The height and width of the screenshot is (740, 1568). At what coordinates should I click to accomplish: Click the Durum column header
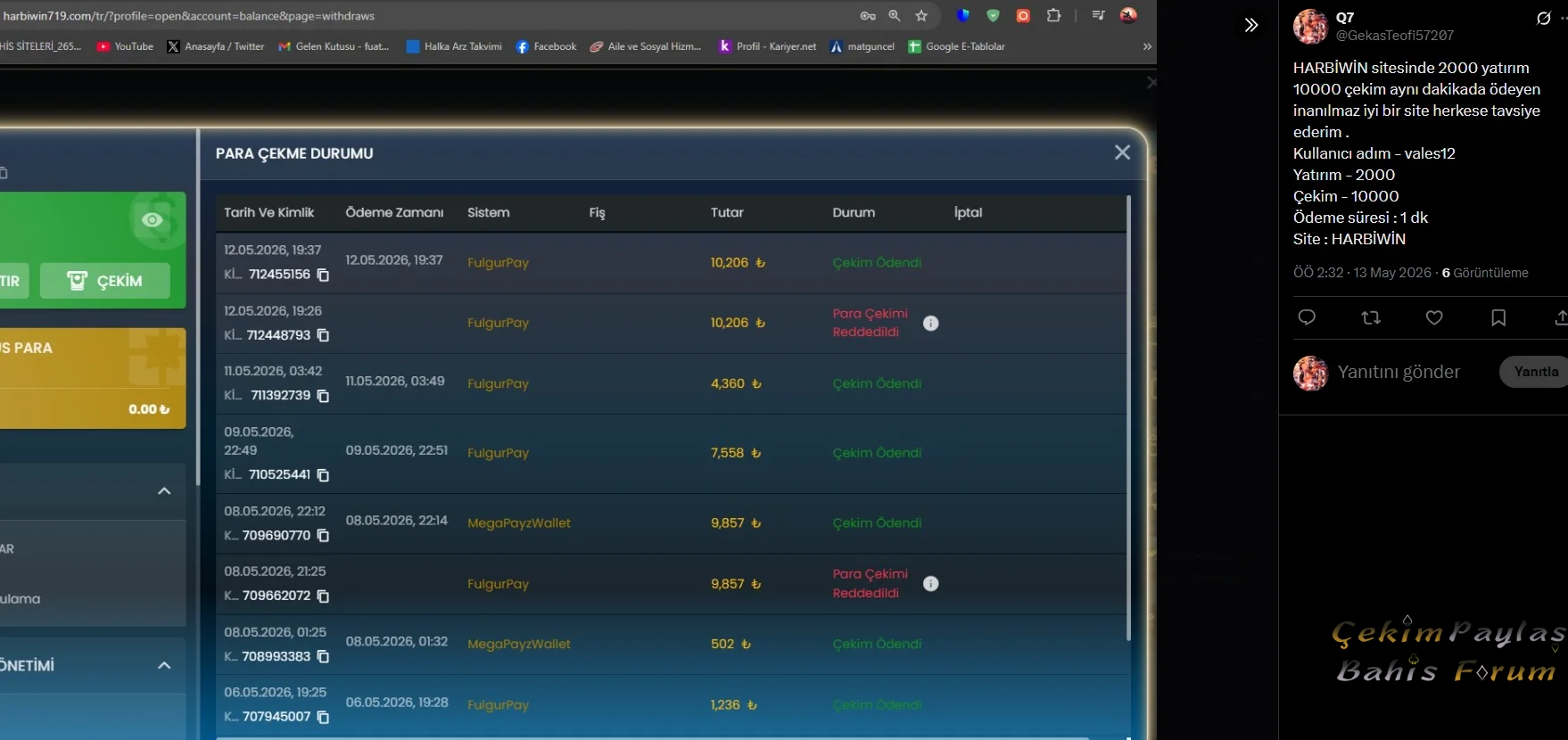point(854,212)
